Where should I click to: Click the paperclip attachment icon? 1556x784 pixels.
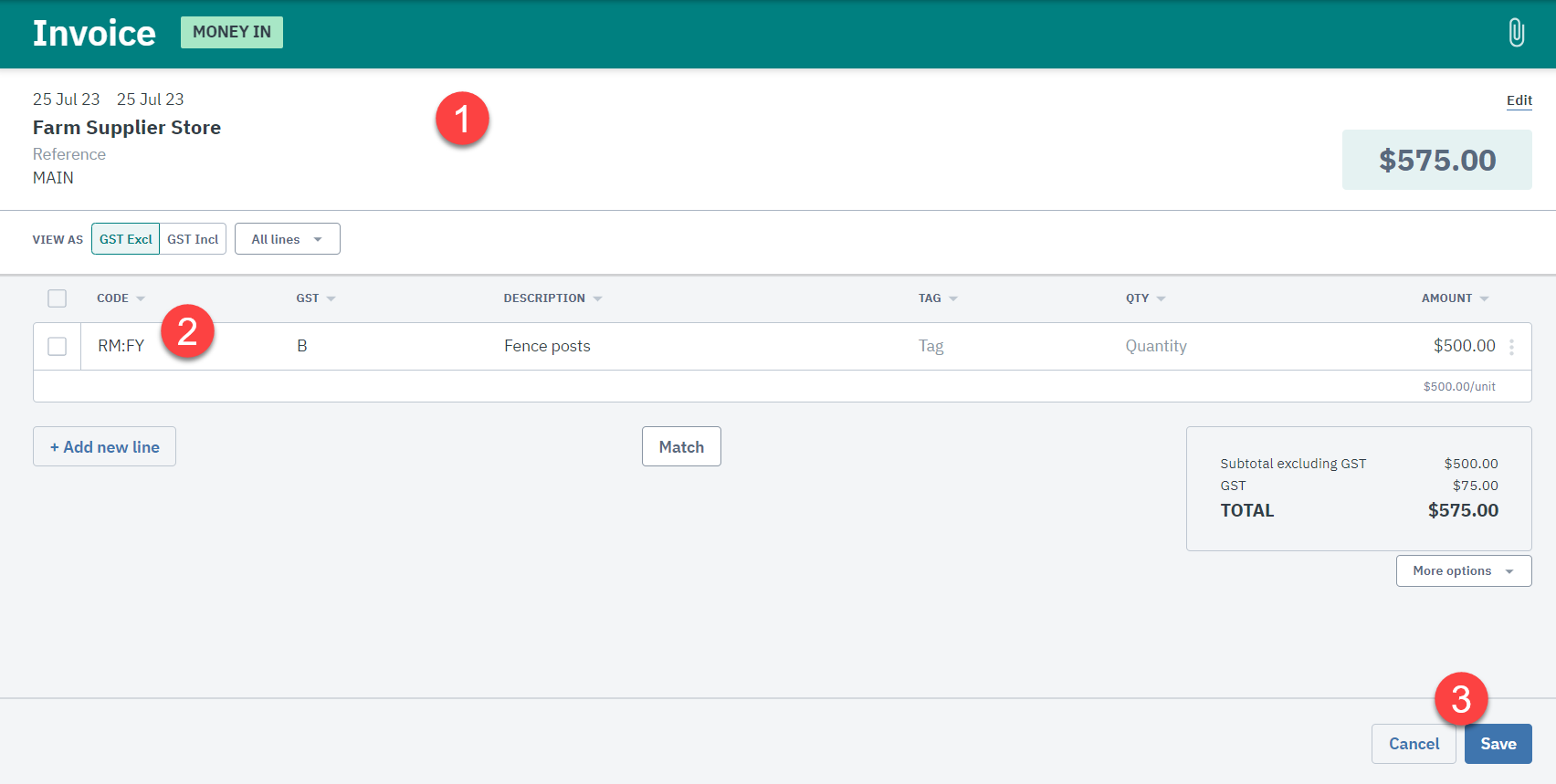coord(1516,33)
